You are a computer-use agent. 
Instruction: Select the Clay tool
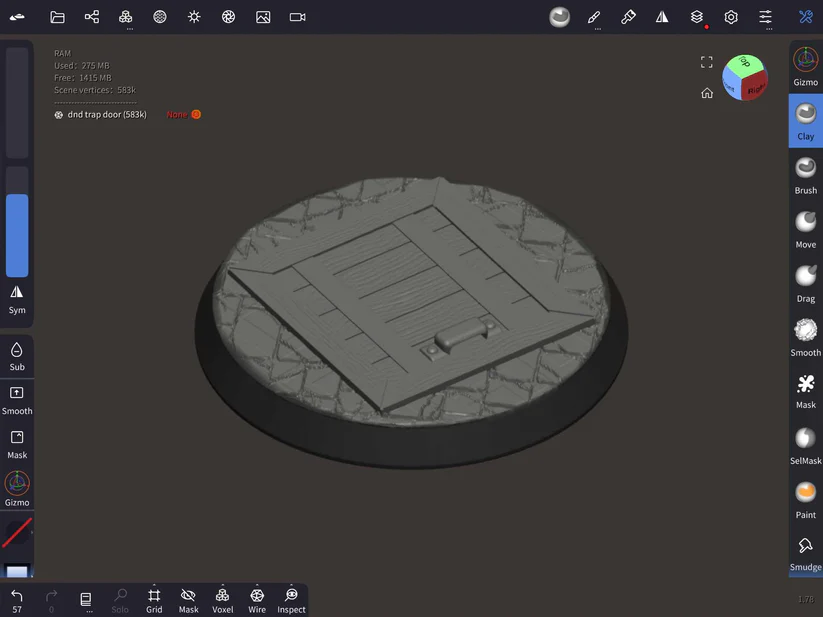(x=806, y=121)
